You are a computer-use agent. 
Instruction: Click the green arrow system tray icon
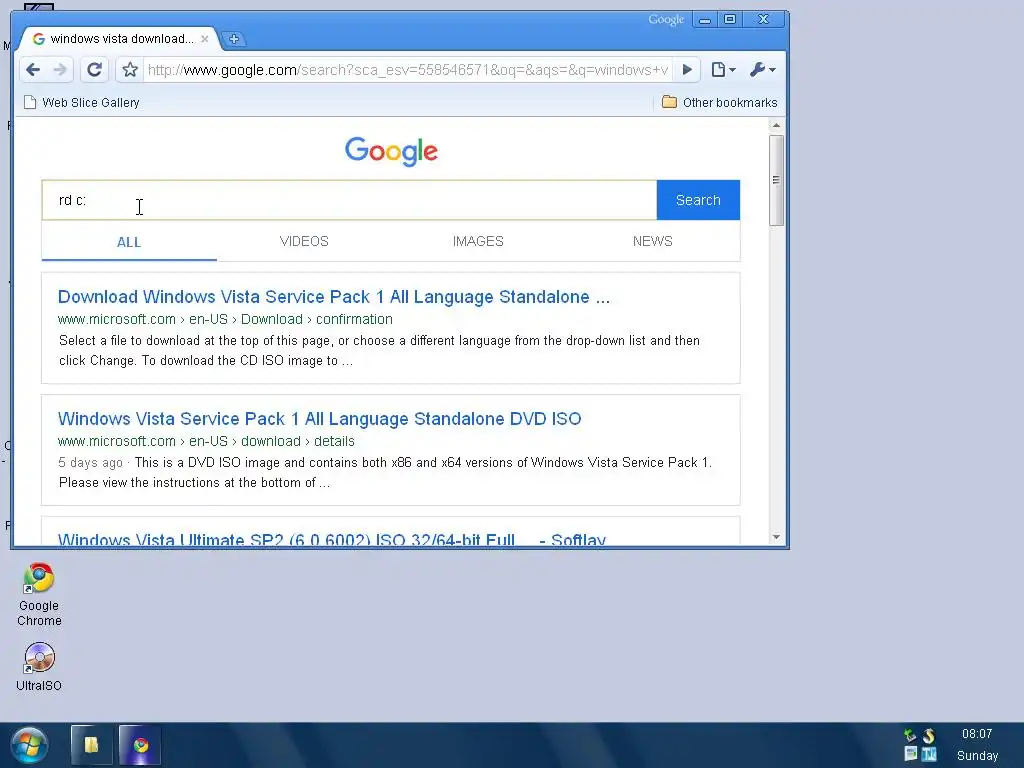pos(910,736)
